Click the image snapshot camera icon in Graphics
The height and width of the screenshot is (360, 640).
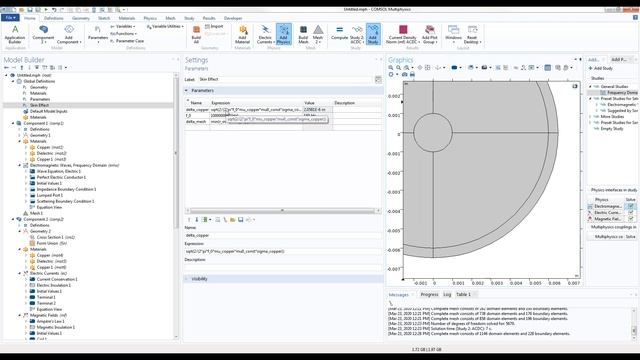404,75
